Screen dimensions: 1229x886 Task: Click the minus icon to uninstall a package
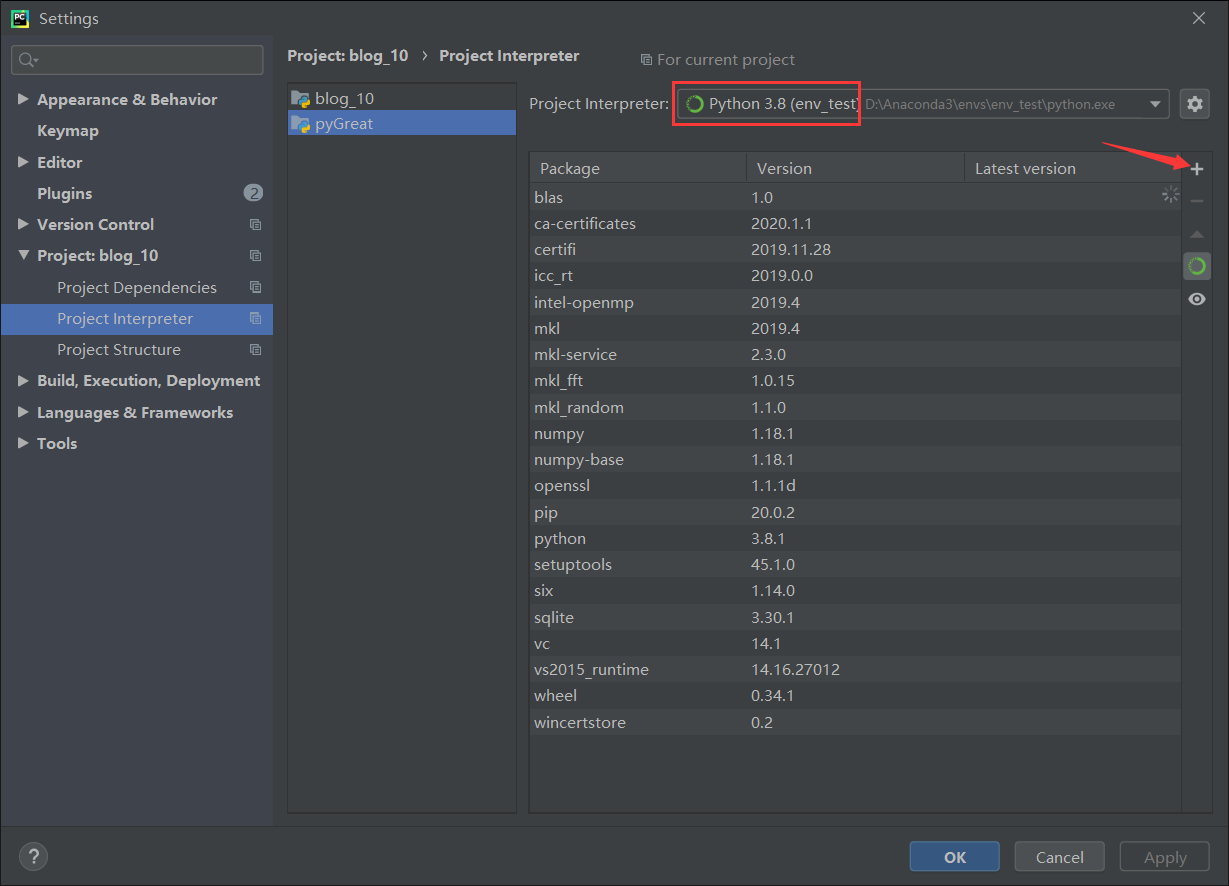[1196, 201]
